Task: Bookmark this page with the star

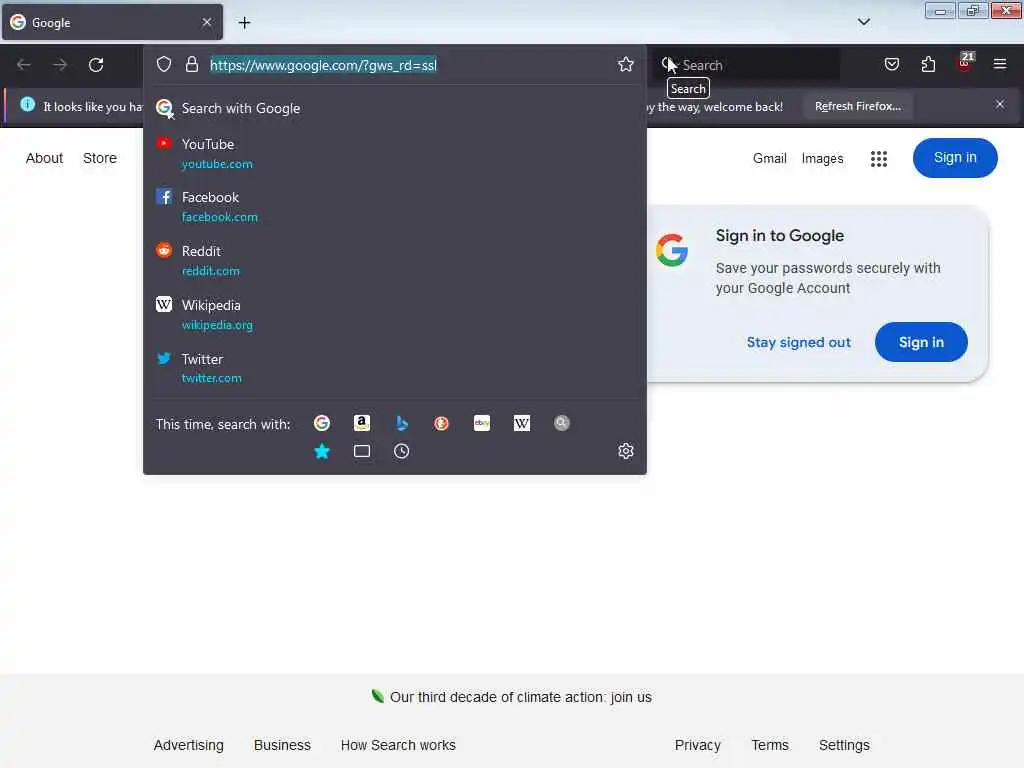Action: click(x=626, y=64)
